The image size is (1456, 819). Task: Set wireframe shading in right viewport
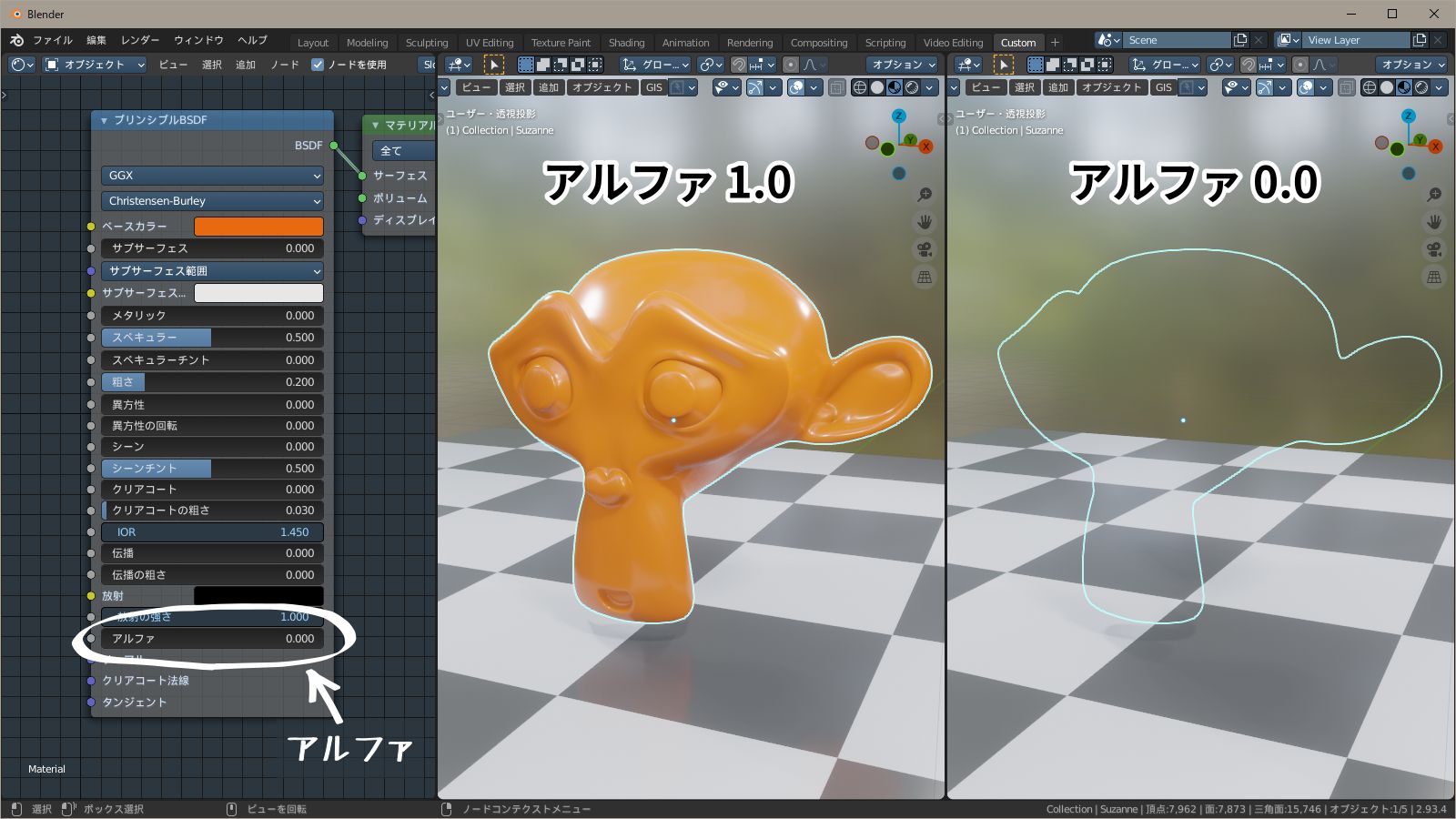point(1370,87)
